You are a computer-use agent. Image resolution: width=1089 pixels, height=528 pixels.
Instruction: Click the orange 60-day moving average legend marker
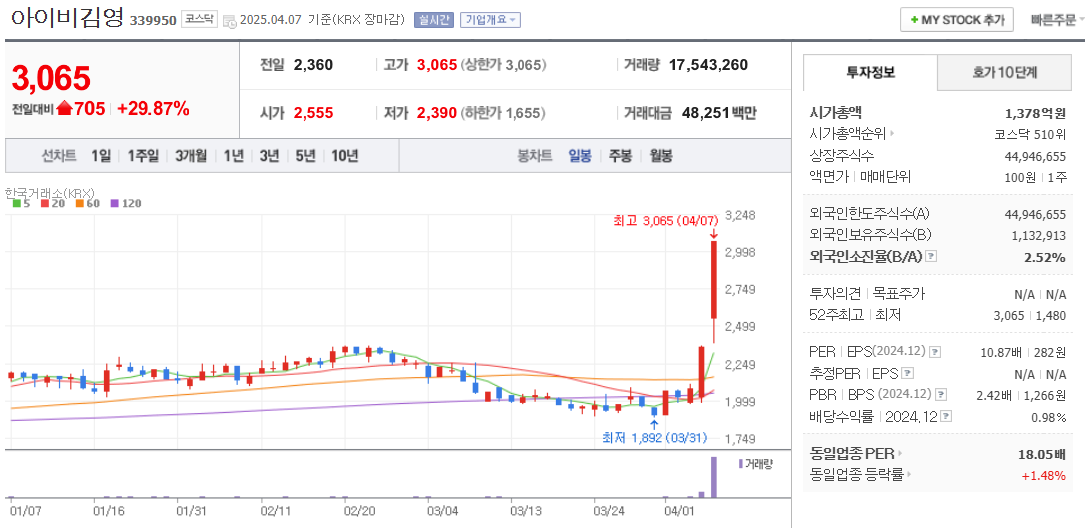79,204
